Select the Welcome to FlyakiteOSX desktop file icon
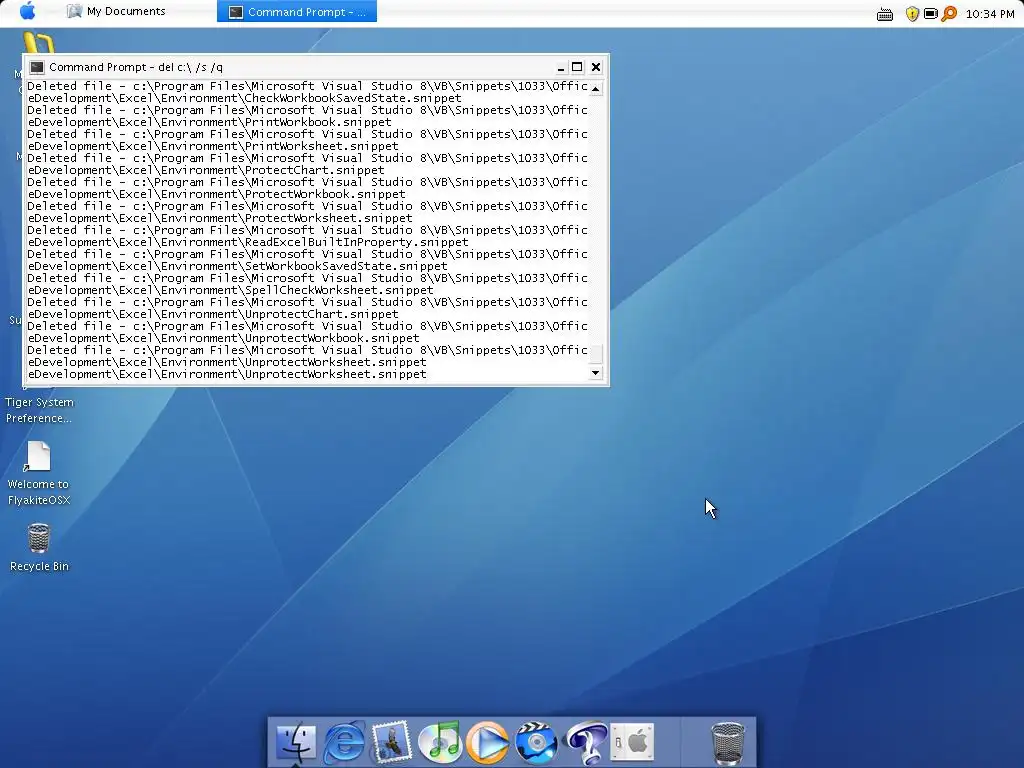The image size is (1024, 768). coord(39,456)
